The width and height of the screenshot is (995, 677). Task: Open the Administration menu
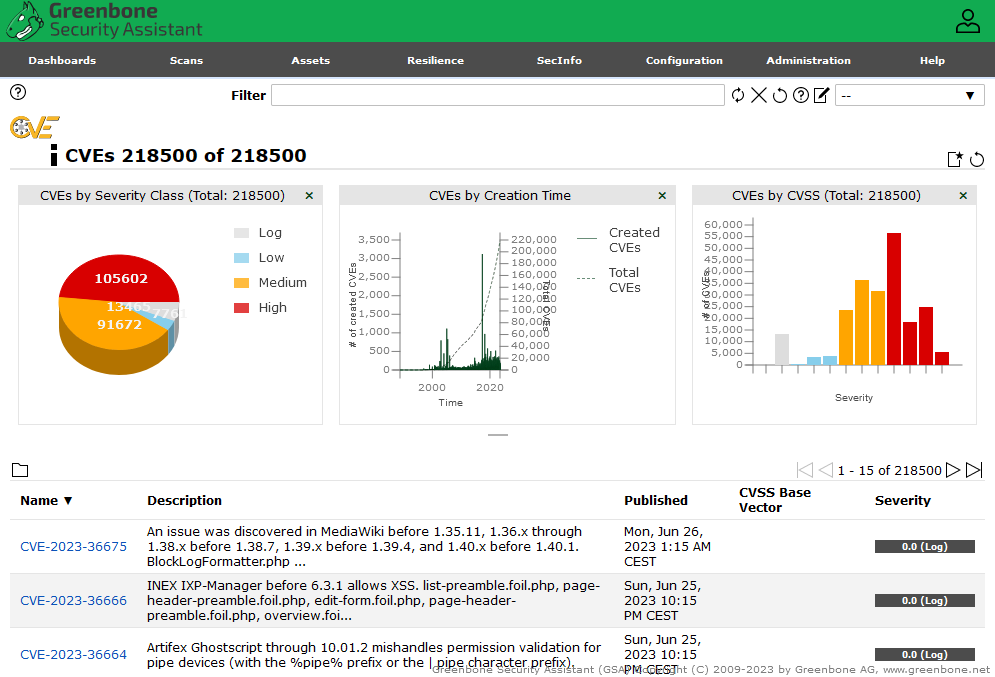(808, 60)
